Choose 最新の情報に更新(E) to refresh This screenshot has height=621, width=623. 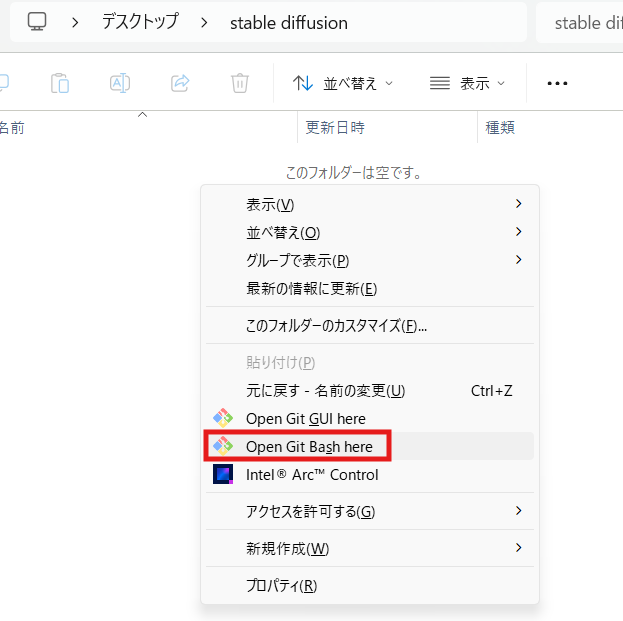click(x=370, y=288)
